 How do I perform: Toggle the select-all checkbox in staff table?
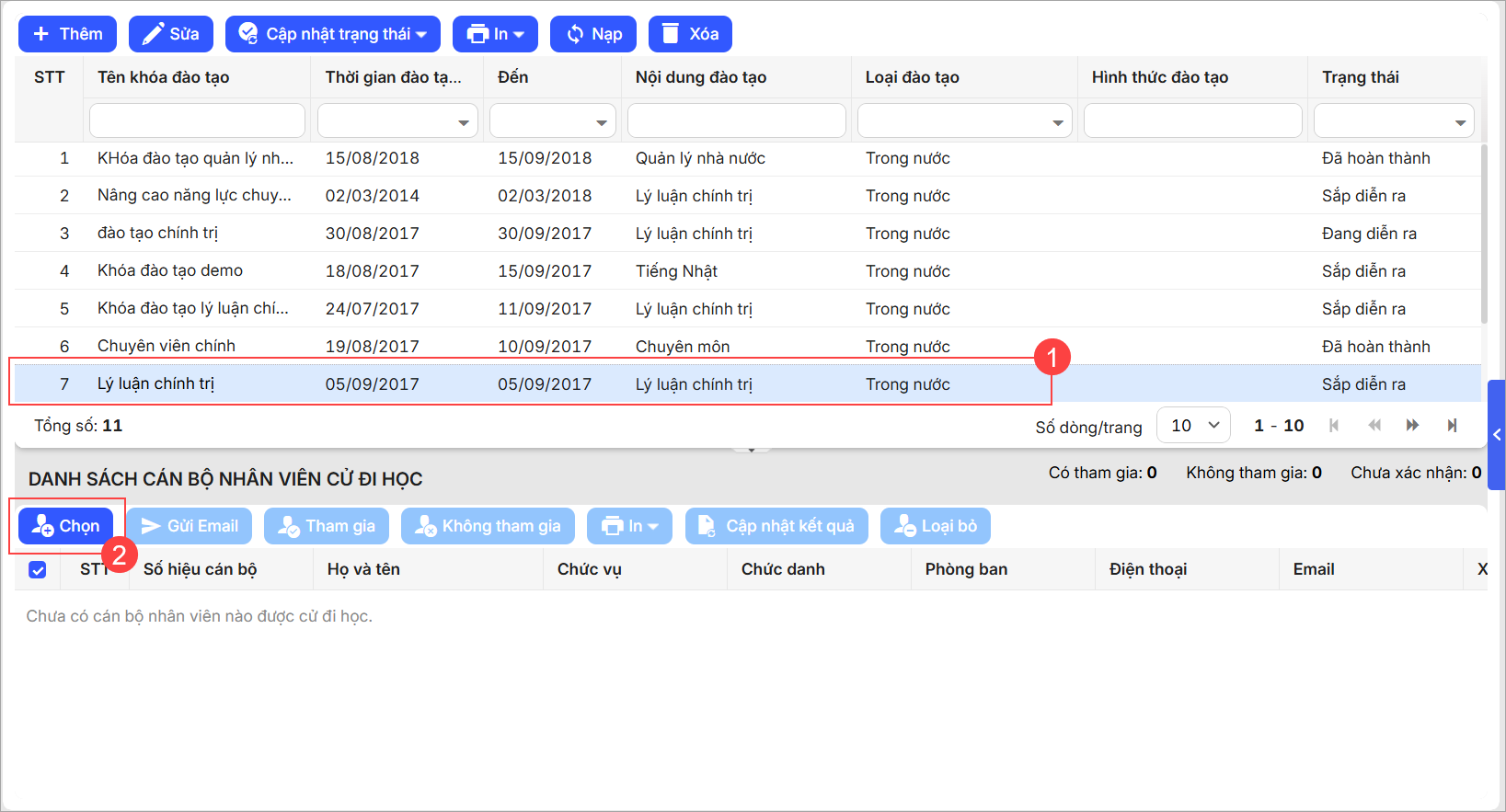pyautogui.click(x=38, y=569)
